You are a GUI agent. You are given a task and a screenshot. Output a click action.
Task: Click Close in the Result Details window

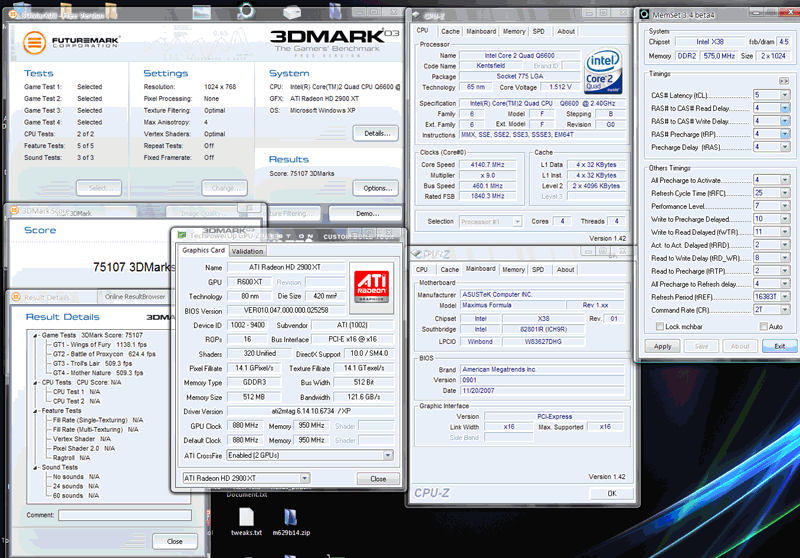tap(174, 541)
